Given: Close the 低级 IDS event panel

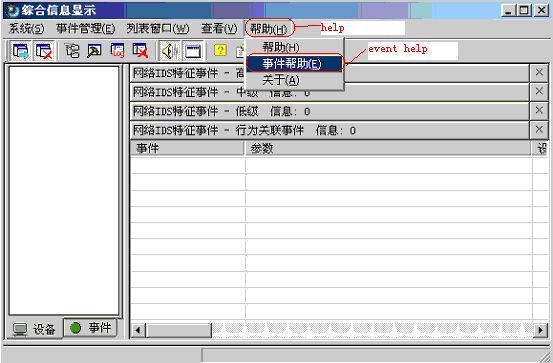Looking at the screenshot, I should click(x=539, y=111).
